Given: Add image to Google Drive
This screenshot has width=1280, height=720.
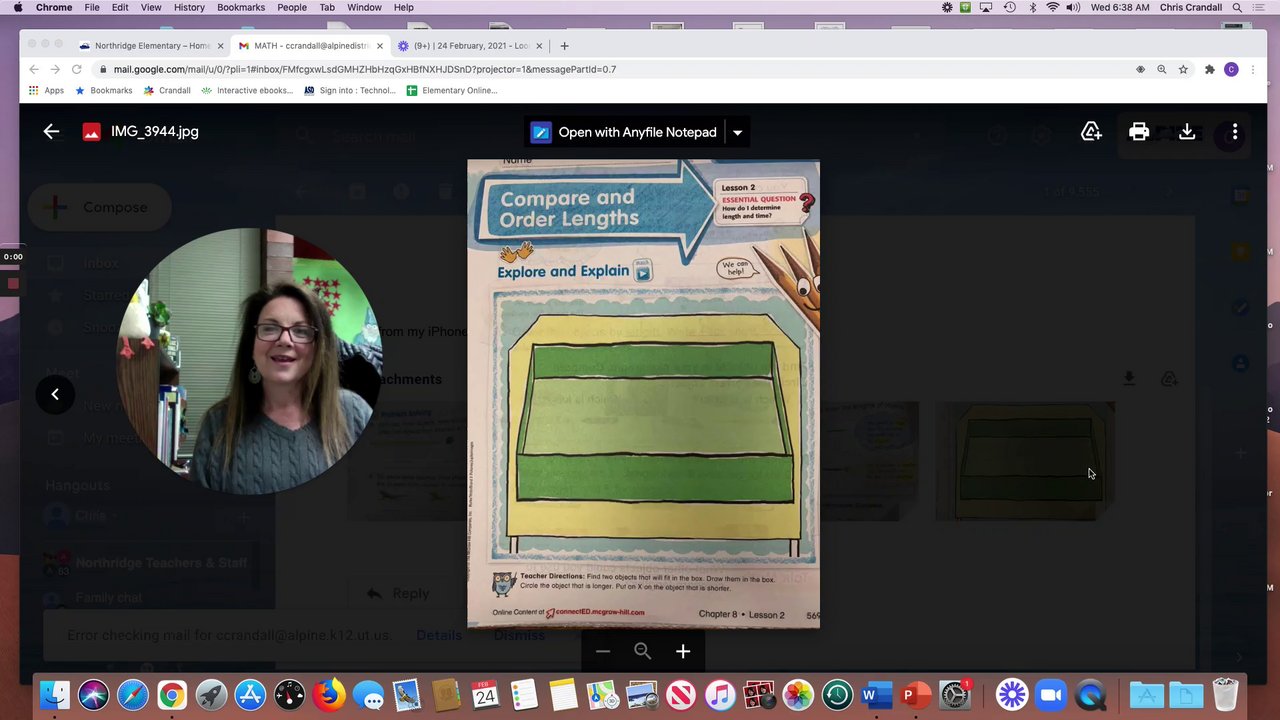Looking at the screenshot, I should (x=1091, y=131).
